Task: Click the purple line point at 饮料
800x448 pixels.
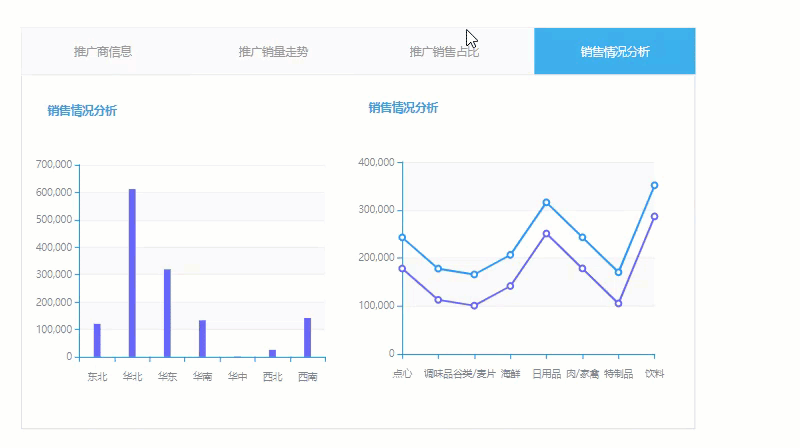Action: (655, 217)
